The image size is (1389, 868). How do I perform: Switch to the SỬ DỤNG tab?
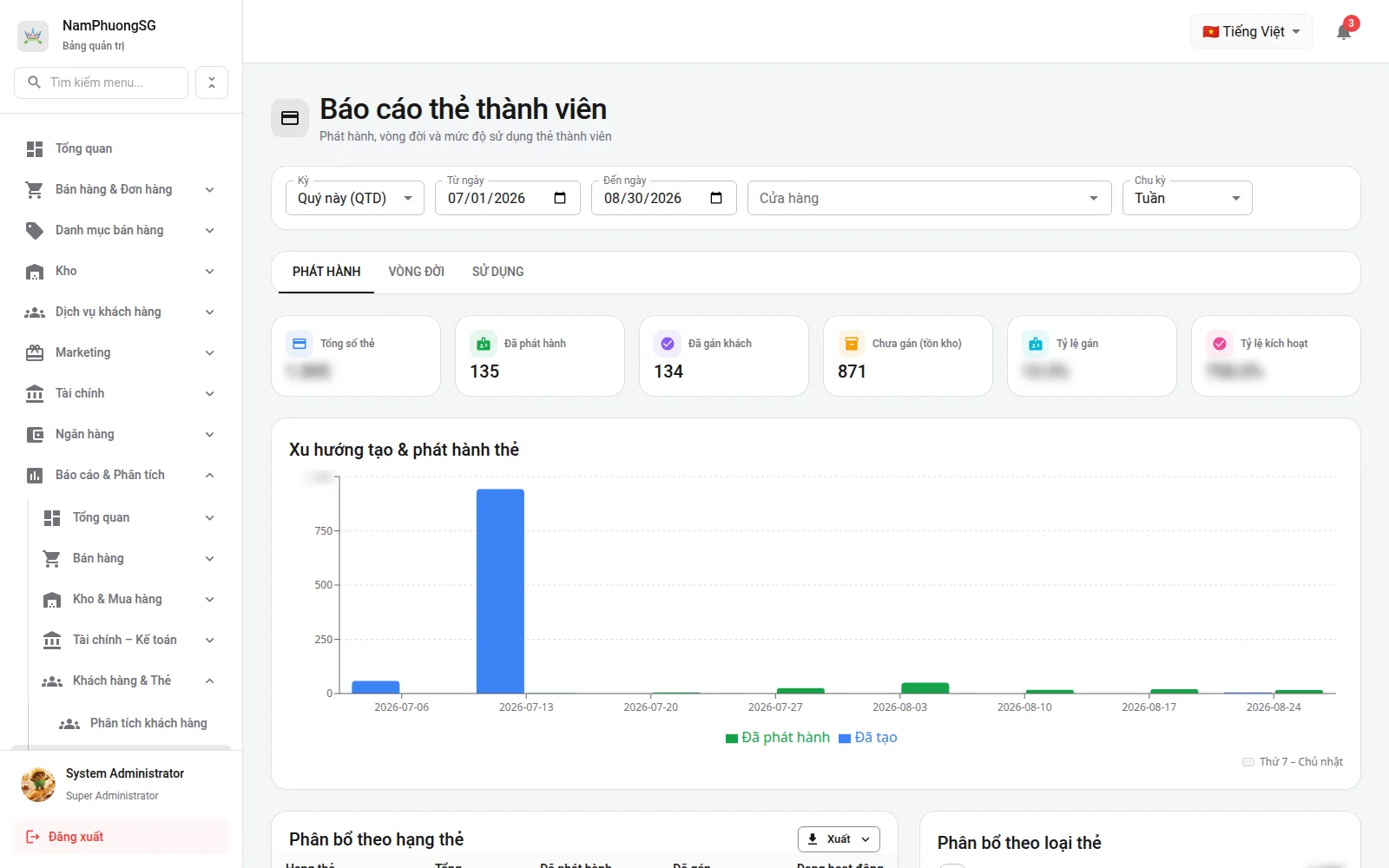498,272
